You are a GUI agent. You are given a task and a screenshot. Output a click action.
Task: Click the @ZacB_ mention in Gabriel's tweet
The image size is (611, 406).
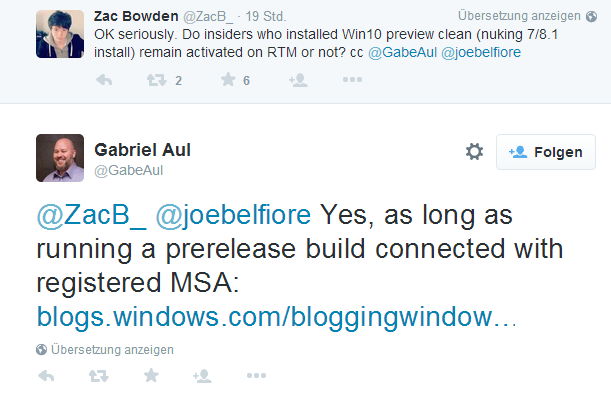[x=92, y=215]
